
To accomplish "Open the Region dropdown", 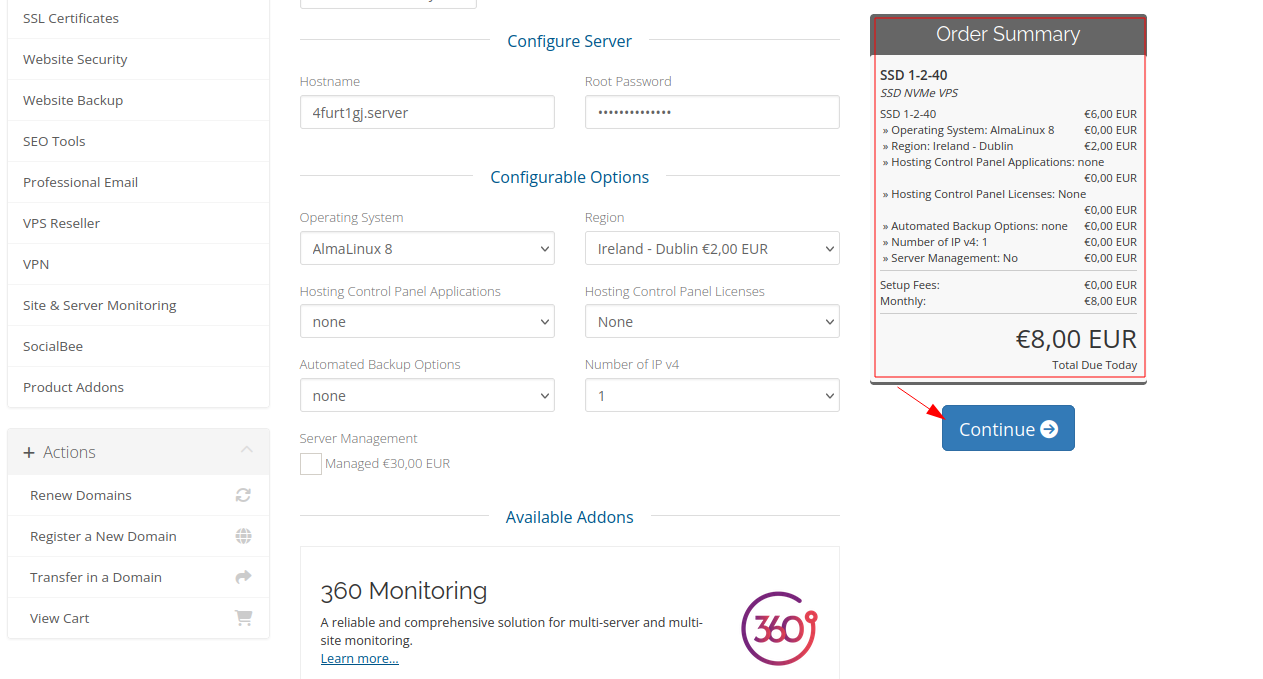I will (712, 249).
